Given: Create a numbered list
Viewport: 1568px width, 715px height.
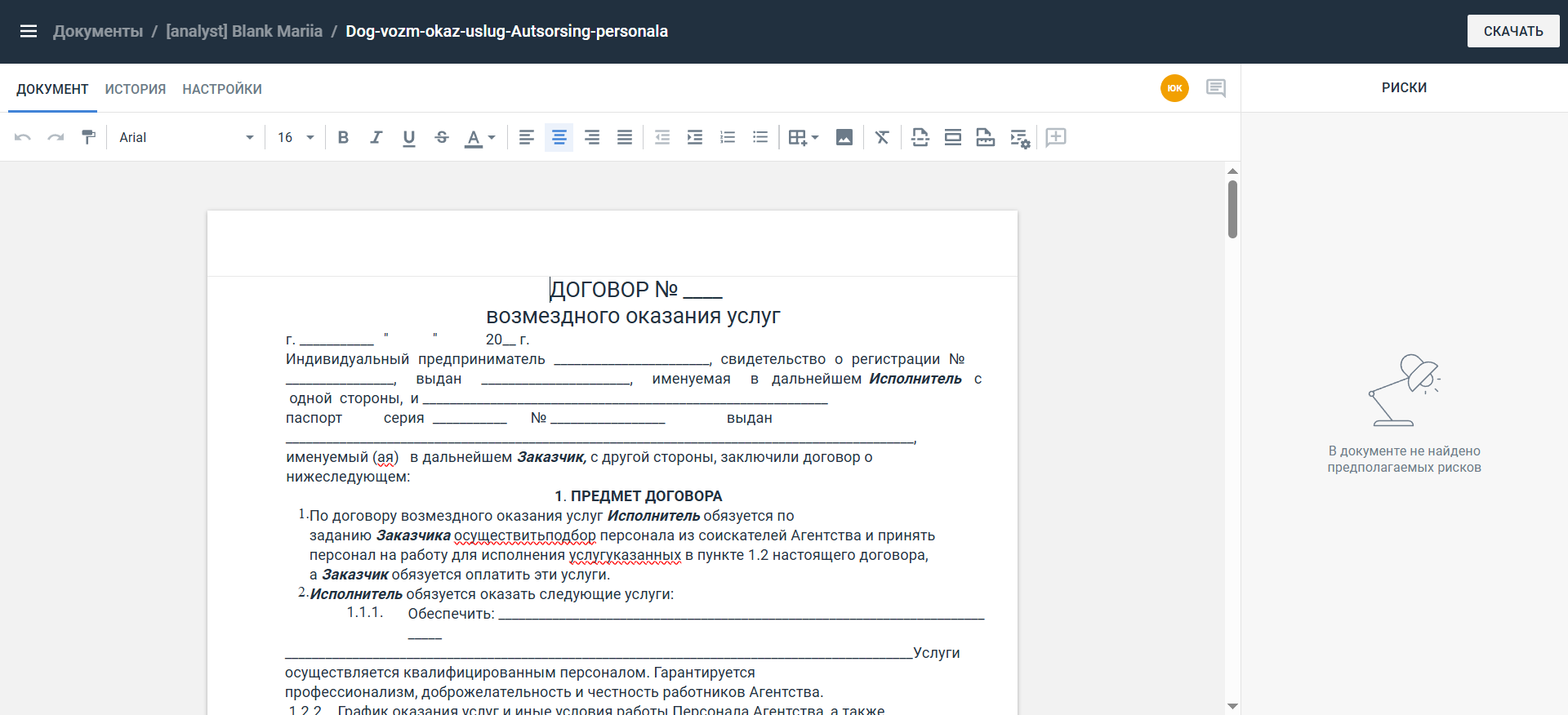Looking at the screenshot, I should (727, 137).
